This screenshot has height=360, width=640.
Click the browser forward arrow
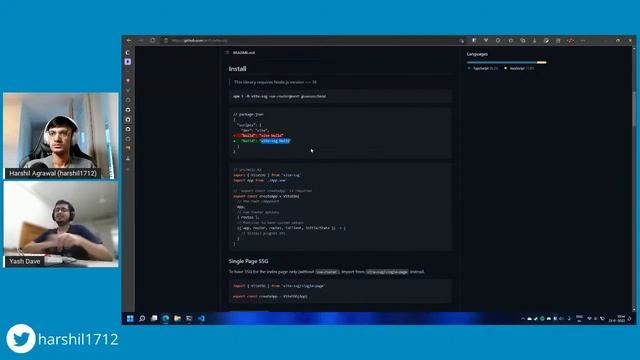coord(141,40)
